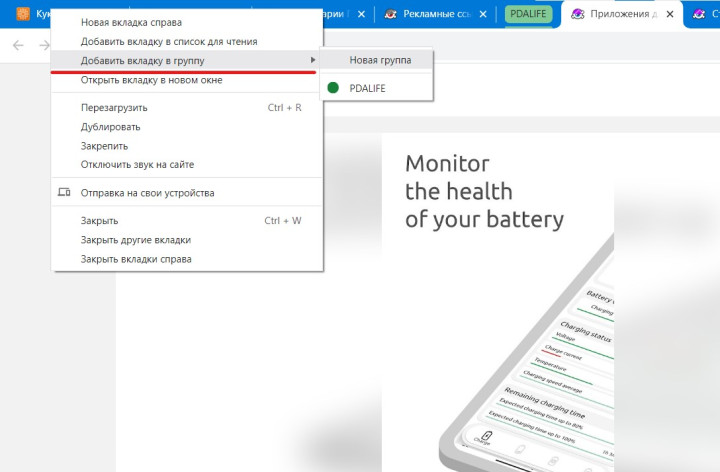Close the Рекламные ссылки tab
720x472 pixels.
pyautogui.click(x=483, y=14)
